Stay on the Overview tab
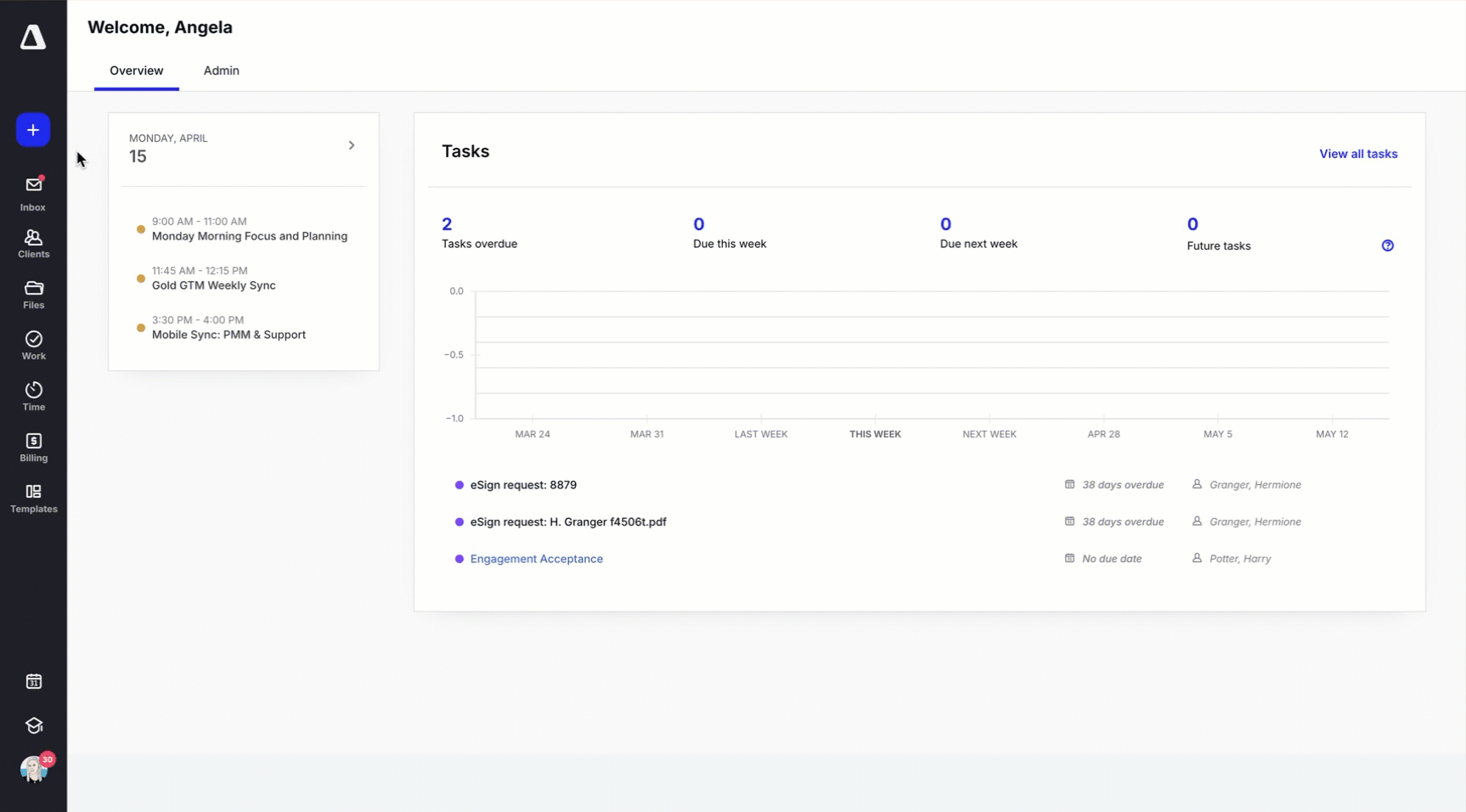 point(136,70)
